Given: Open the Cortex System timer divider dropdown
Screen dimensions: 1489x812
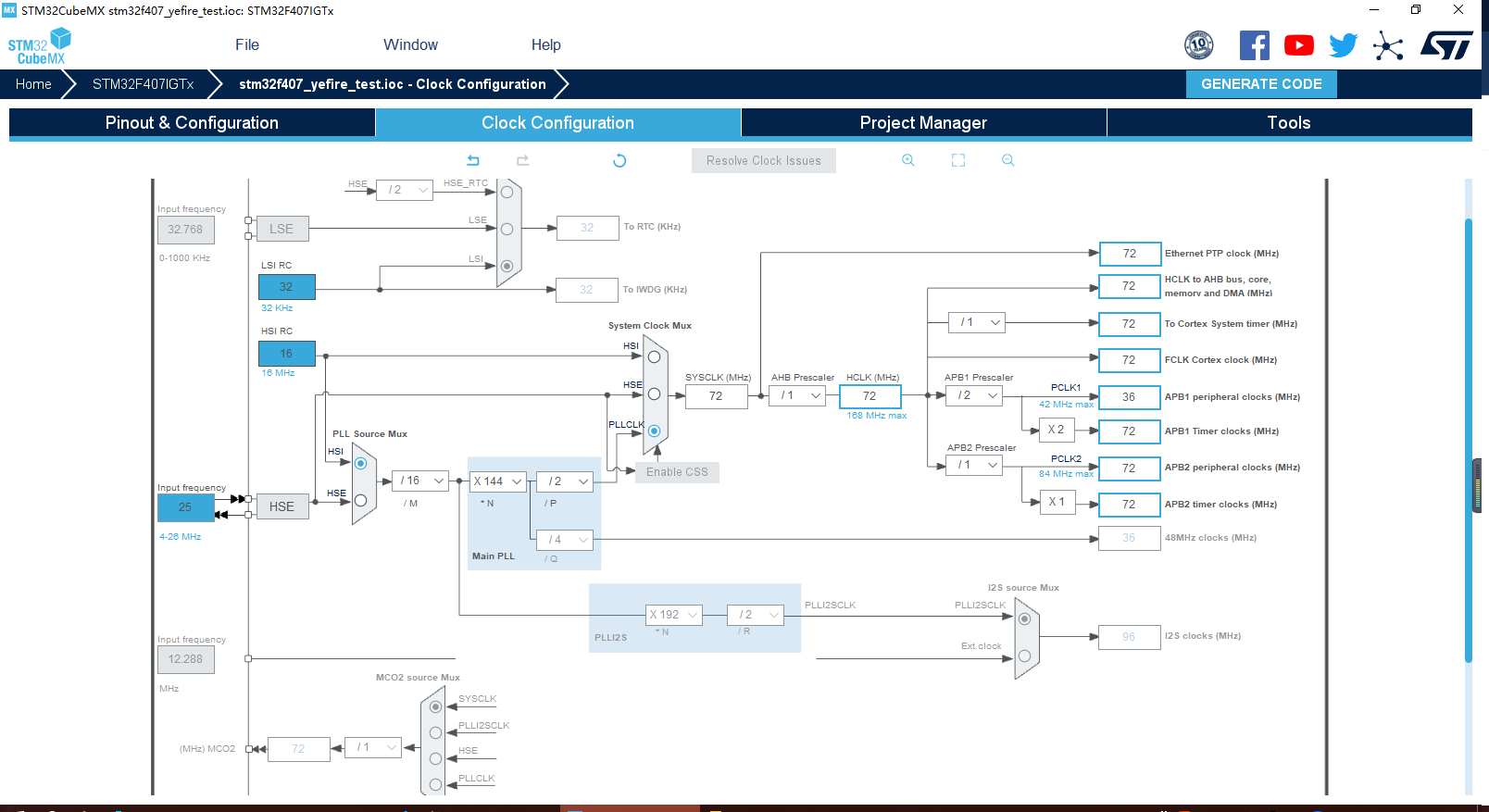Looking at the screenshot, I should 977,322.
